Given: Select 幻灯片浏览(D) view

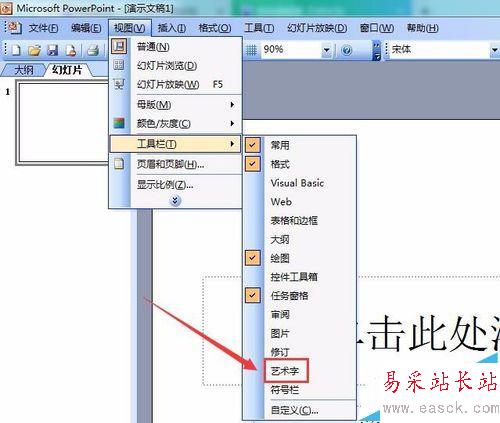Looking at the screenshot, I should coord(175,66).
